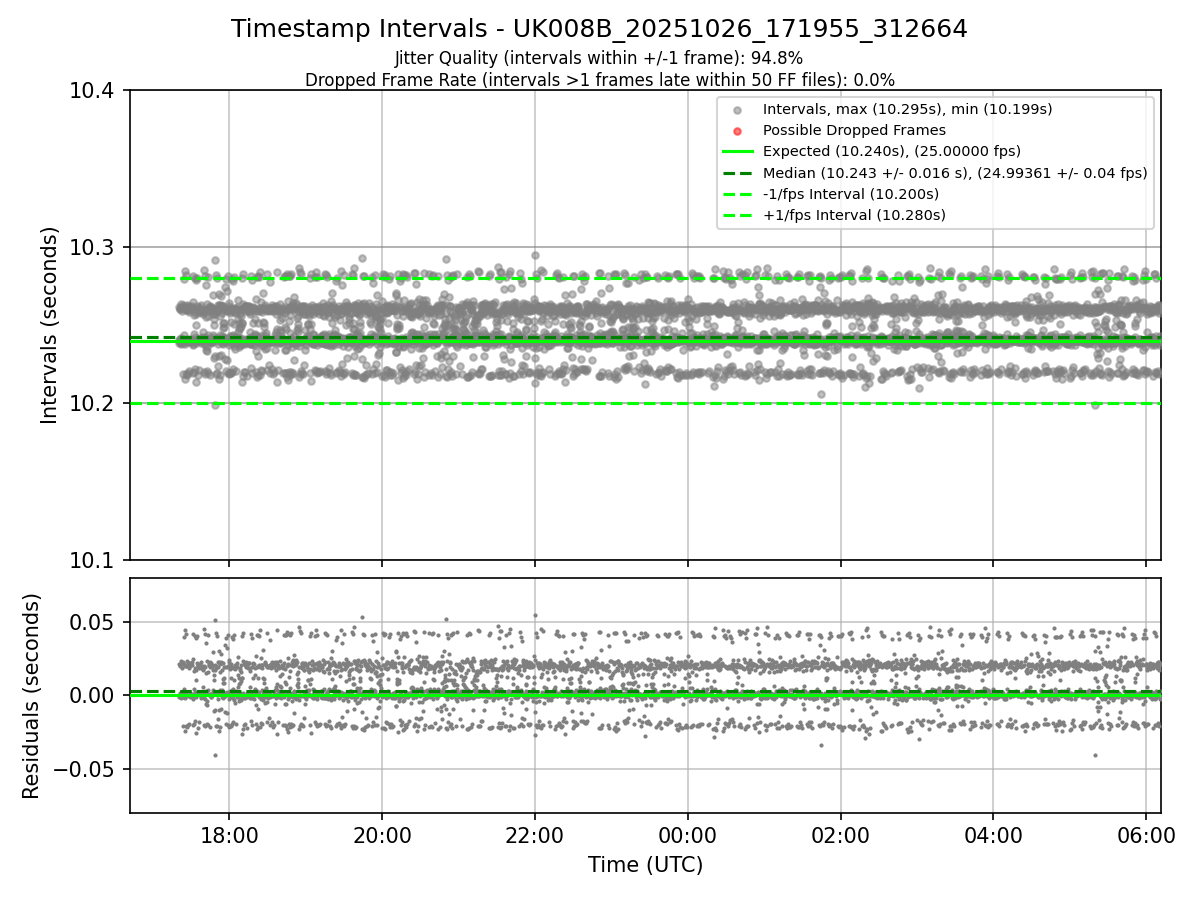The image size is (1200, 900).
Task: Click the 06:00 time tick label
Action: 1146,834
